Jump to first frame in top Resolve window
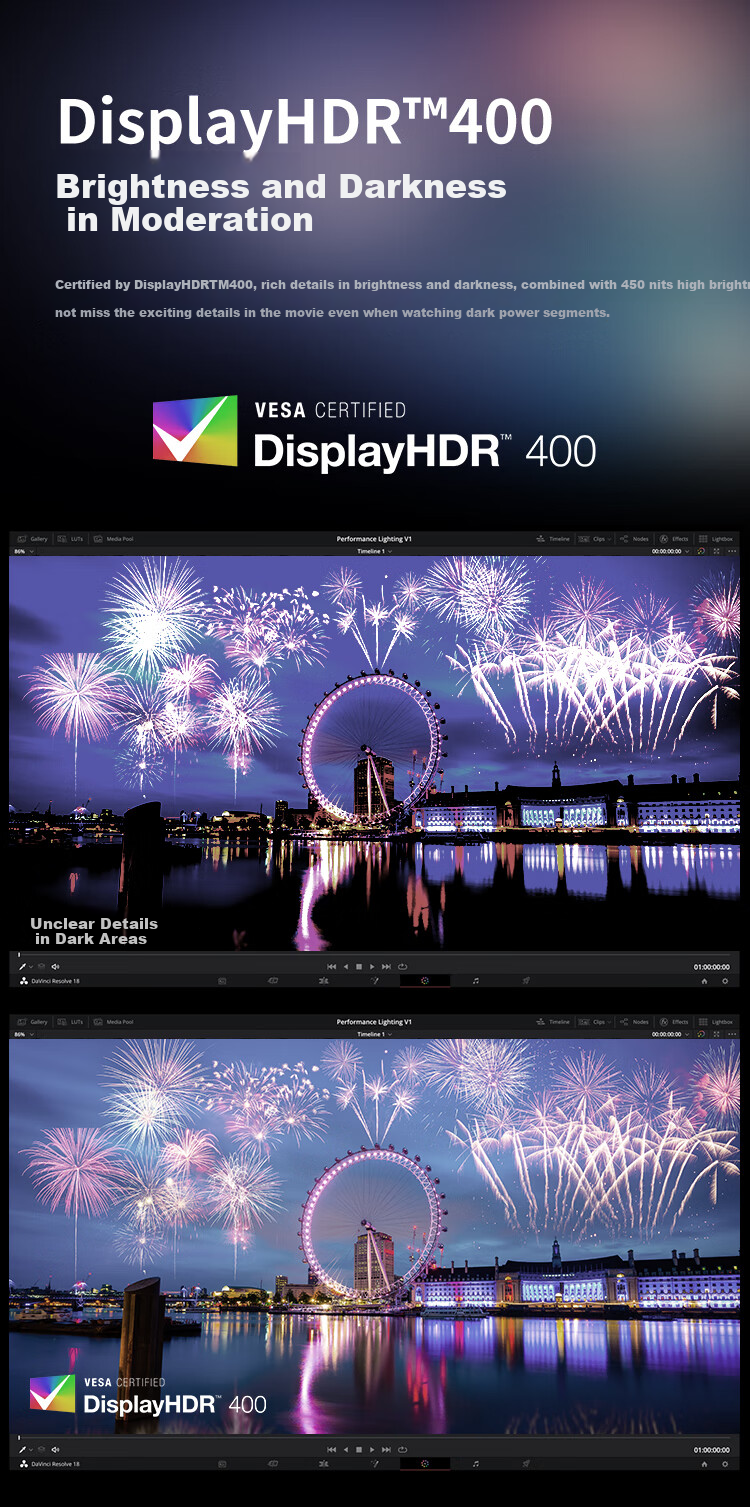Image resolution: width=750 pixels, height=1507 pixels. 332,967
